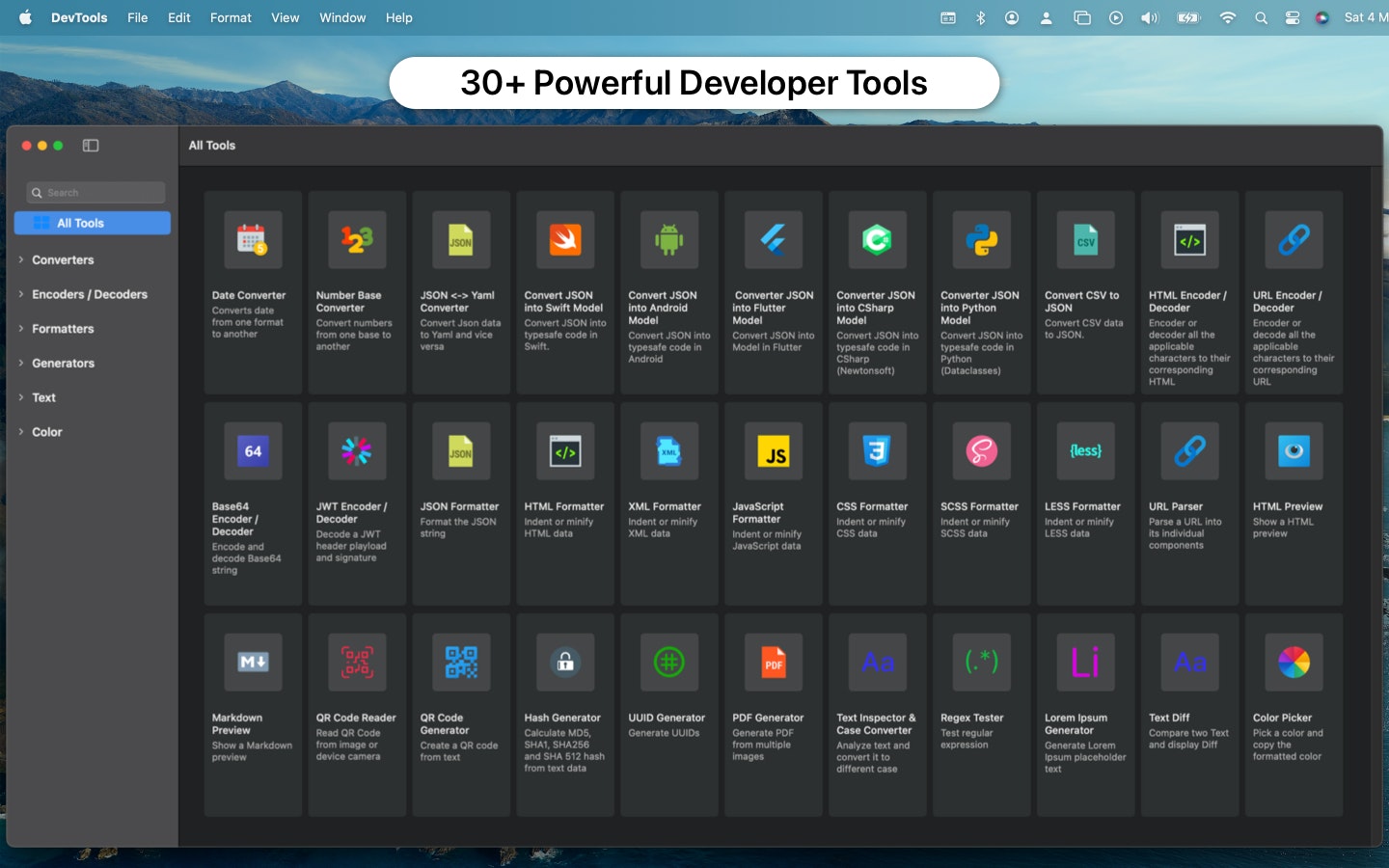The image size is (1389, 868).
Task: Open the Apple menu
Action: [25, 17]
